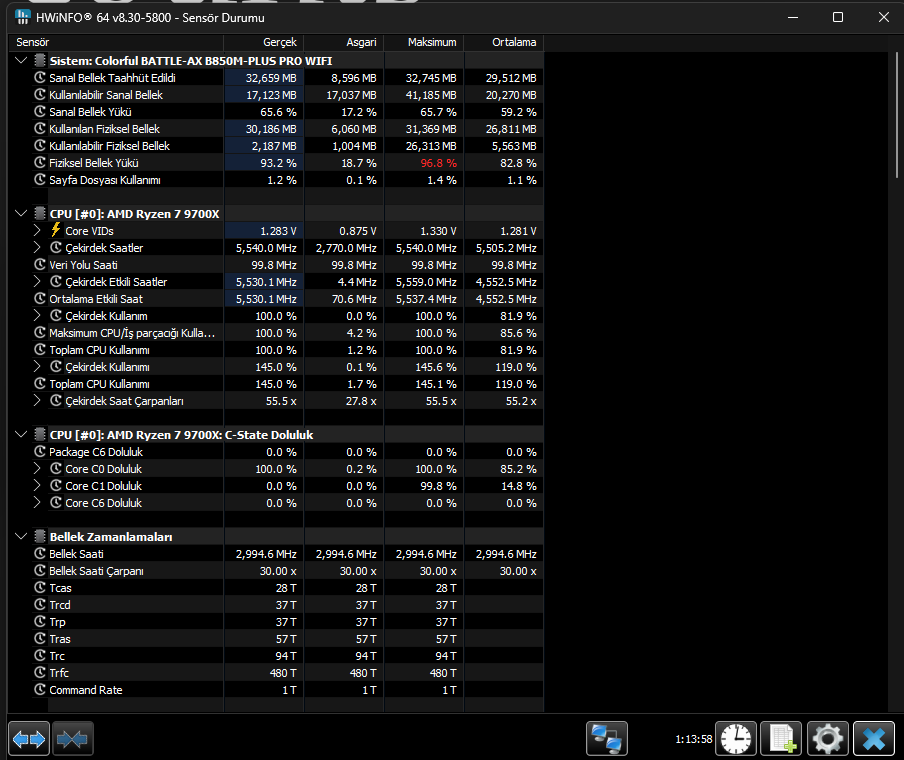Click the Sensör column header
This screenshot has width=904, height=760.
(116, 42)
